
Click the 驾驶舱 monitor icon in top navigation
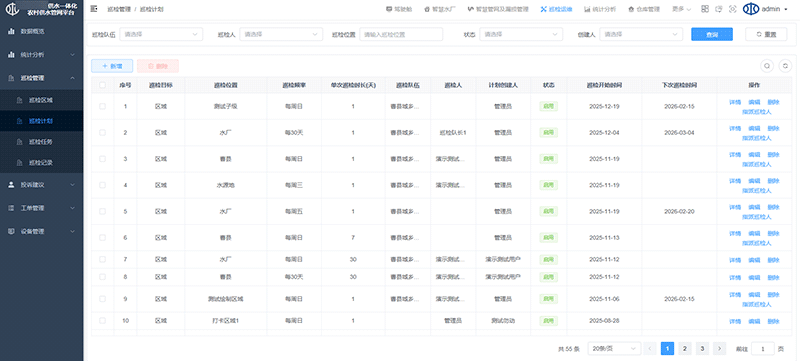pyautogui.click(x=389, y=9)
